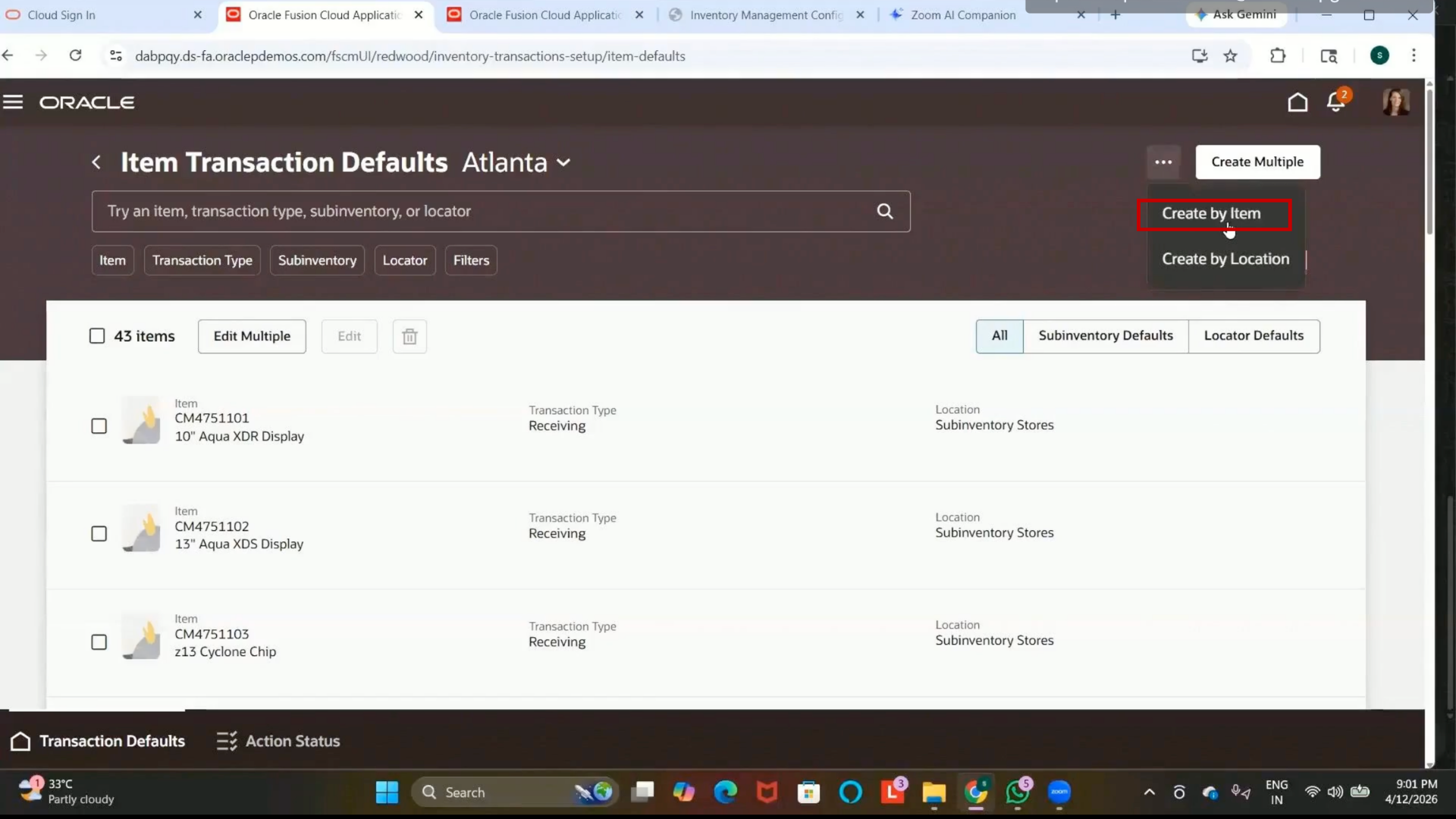1456x819 pixels.
Task: Open Zoom from the taskbar
Action: [x=1059, y=792]
